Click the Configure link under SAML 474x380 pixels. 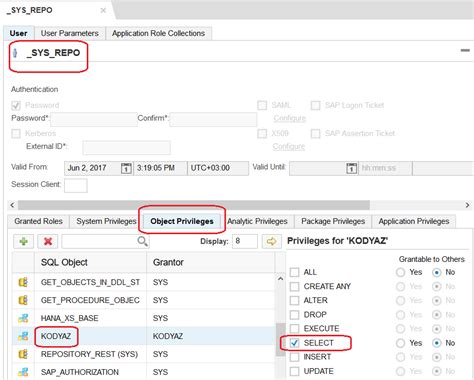[289, 118]
